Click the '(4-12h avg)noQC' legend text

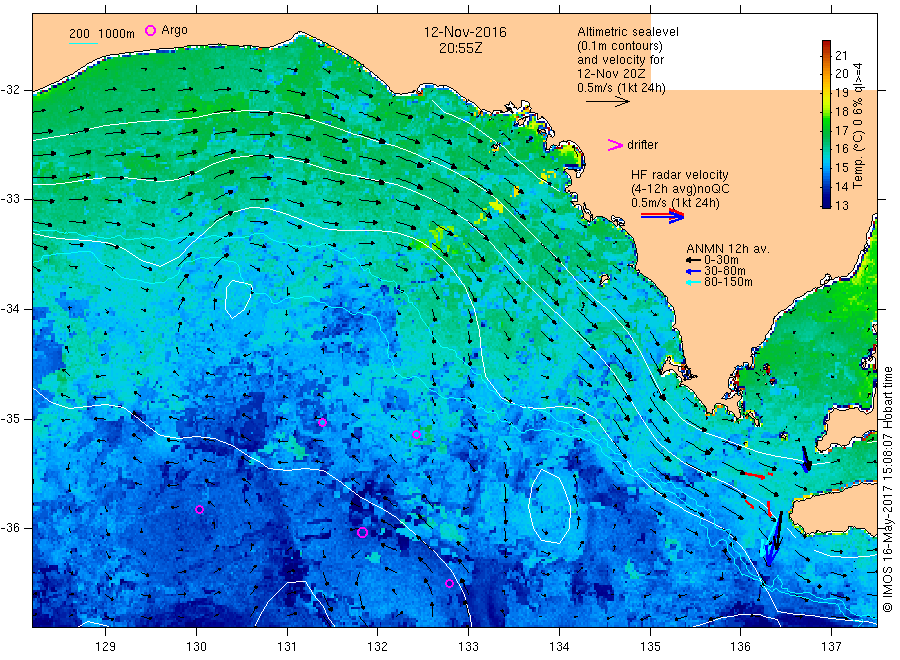[x=680, y=189]
